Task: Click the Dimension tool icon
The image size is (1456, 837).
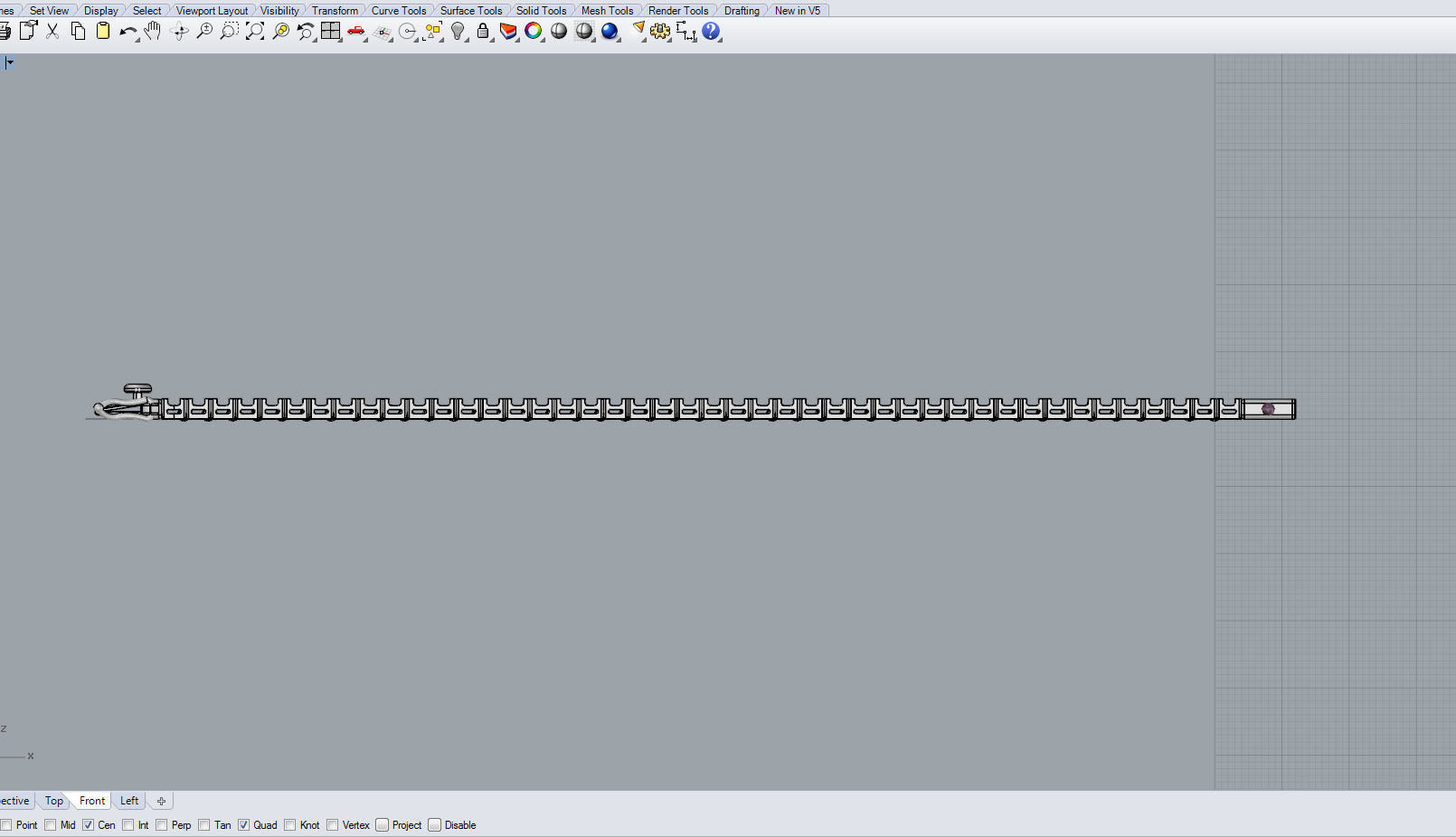Action: click(686, 32)
